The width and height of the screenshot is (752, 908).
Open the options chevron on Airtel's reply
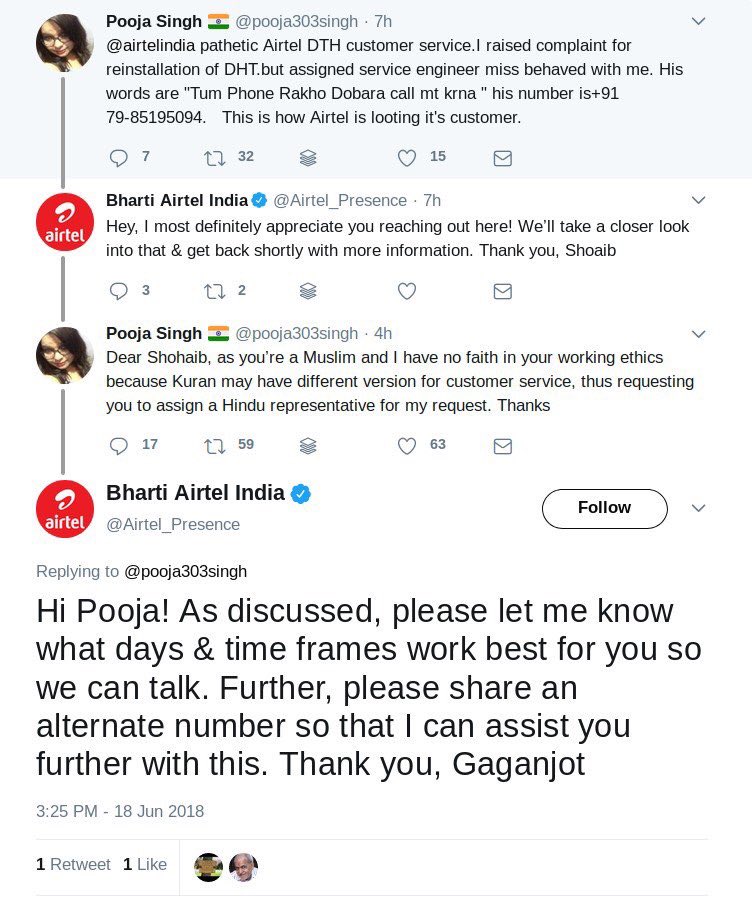click(699, 200)
